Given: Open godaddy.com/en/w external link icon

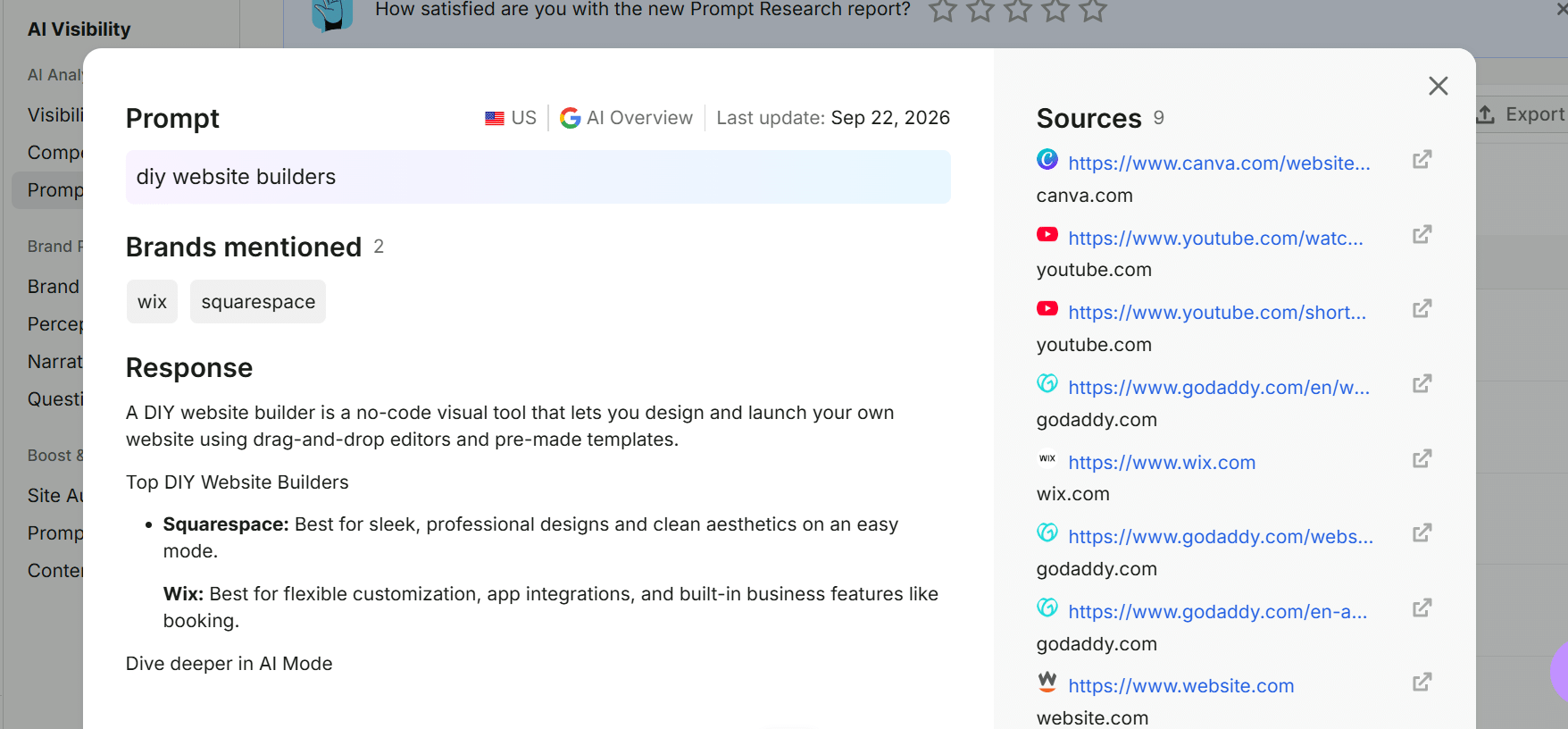Looking at the screenshot, I should click(1422, 384).
